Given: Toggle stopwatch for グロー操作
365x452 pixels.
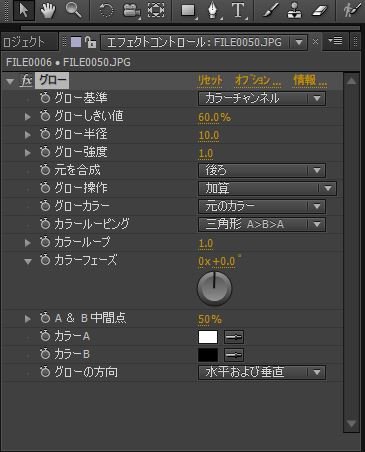Looking at the screenshot, I should (x=45, y=188).
